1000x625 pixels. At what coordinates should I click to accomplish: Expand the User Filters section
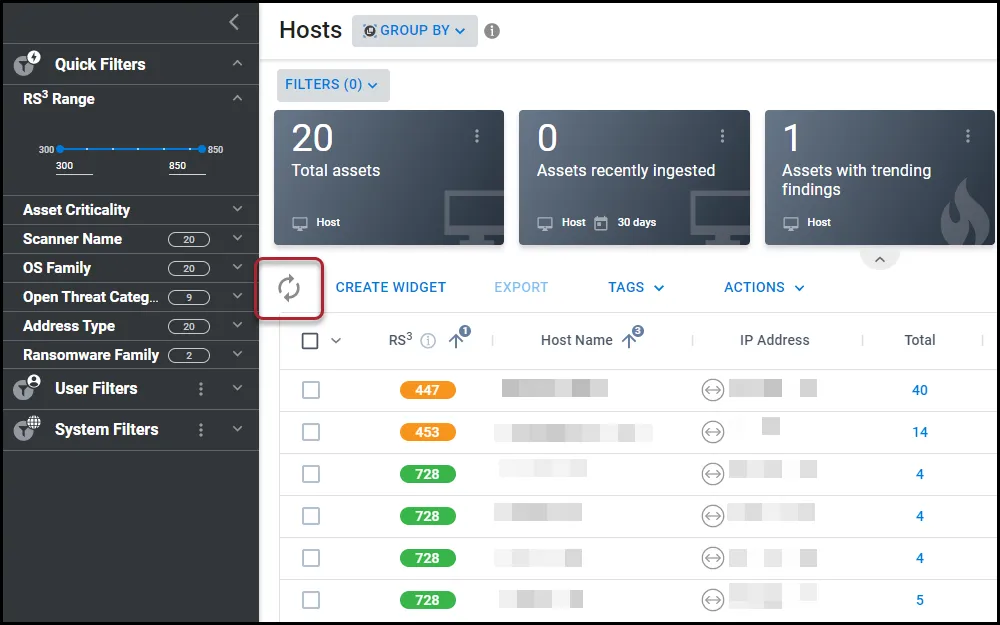click(x=237, y=388)
